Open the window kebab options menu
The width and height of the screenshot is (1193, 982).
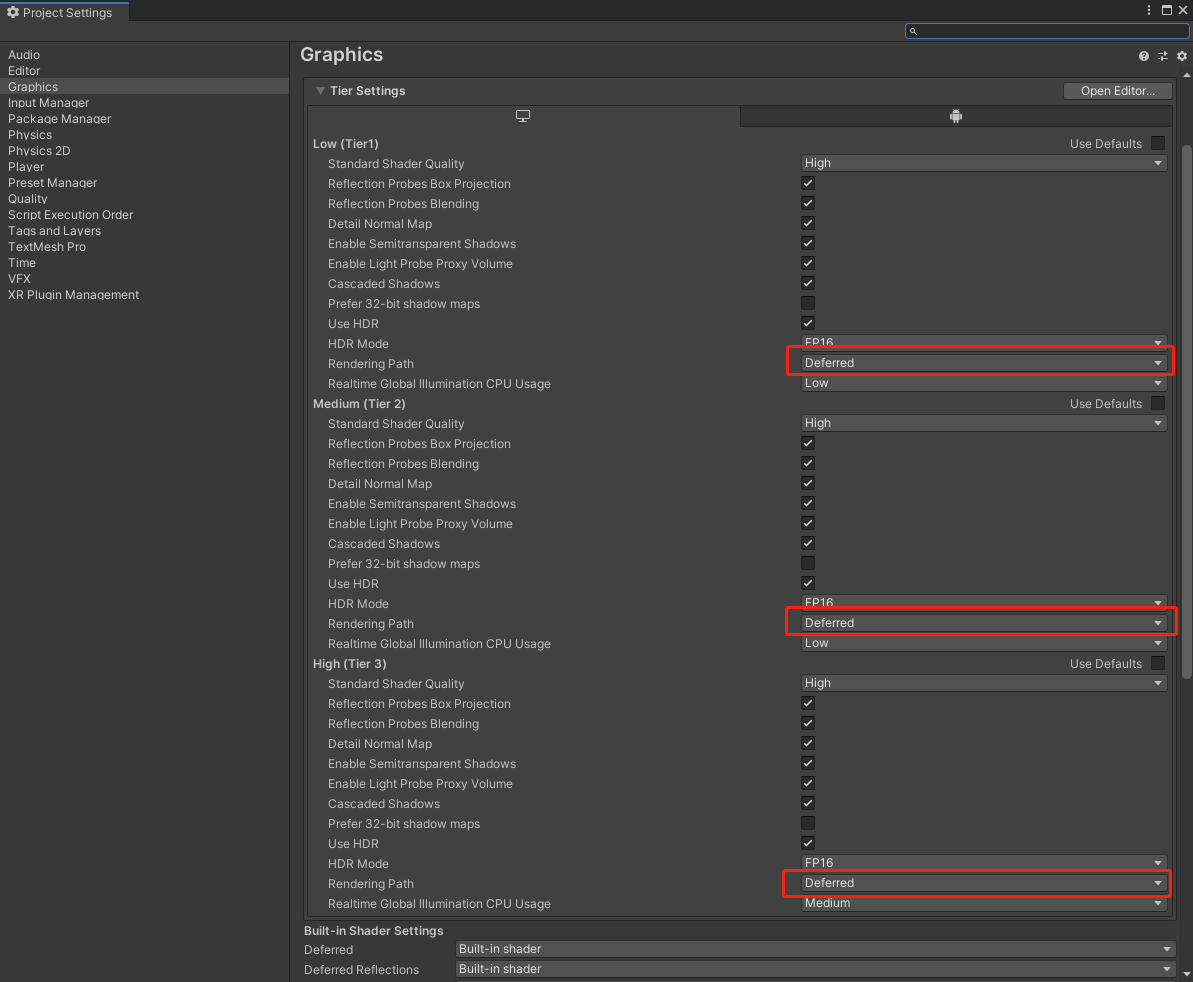(x=1149, y=10)
